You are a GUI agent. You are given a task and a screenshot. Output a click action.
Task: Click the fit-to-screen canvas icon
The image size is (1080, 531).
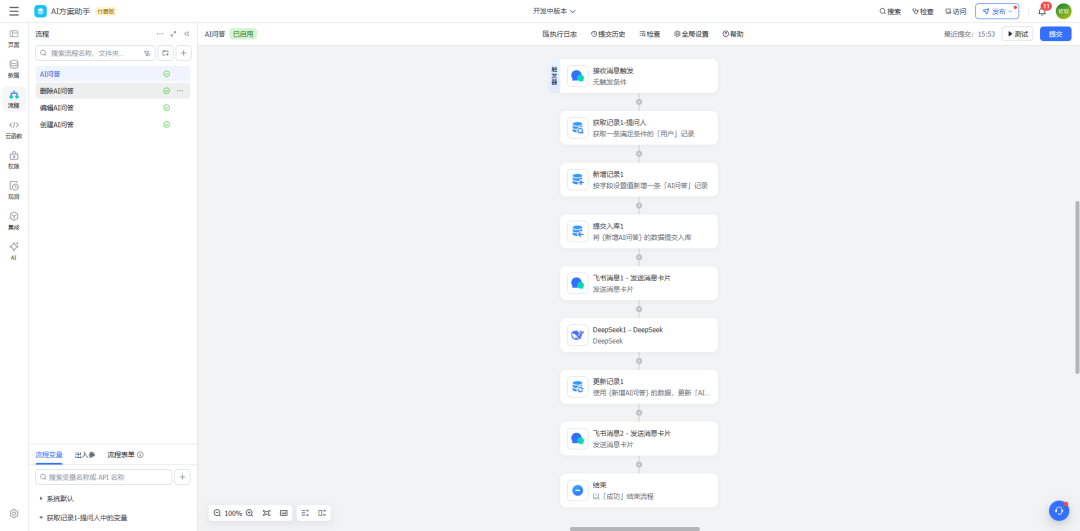tap(267, 513)
